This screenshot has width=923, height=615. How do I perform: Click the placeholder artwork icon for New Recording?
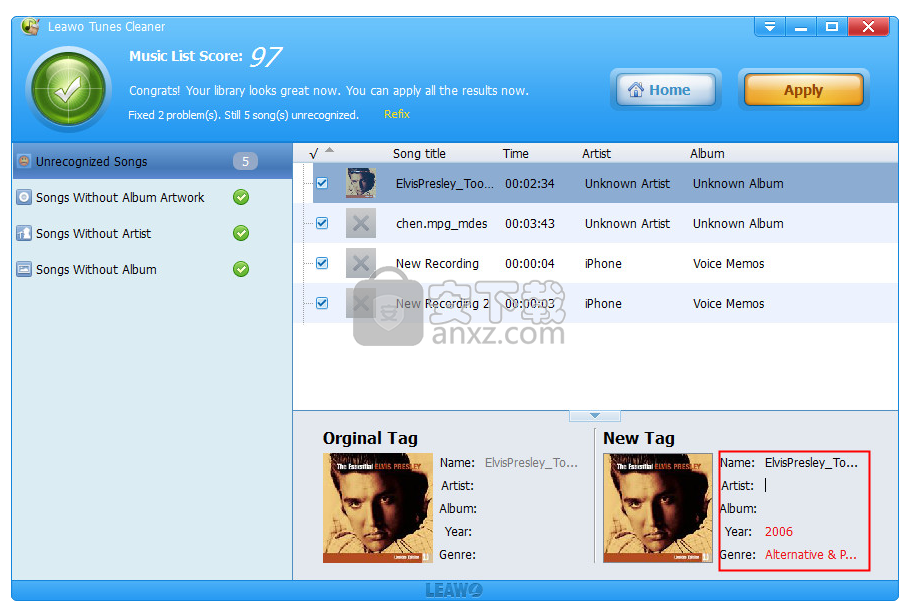[361, 263]
